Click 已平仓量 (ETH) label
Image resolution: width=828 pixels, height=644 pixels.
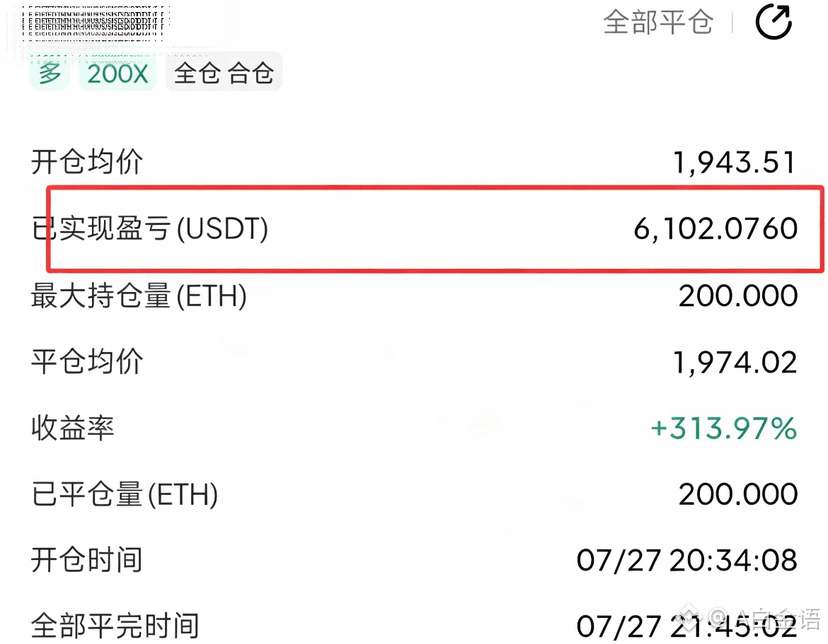pyautogui.click(x=125, y=495)
